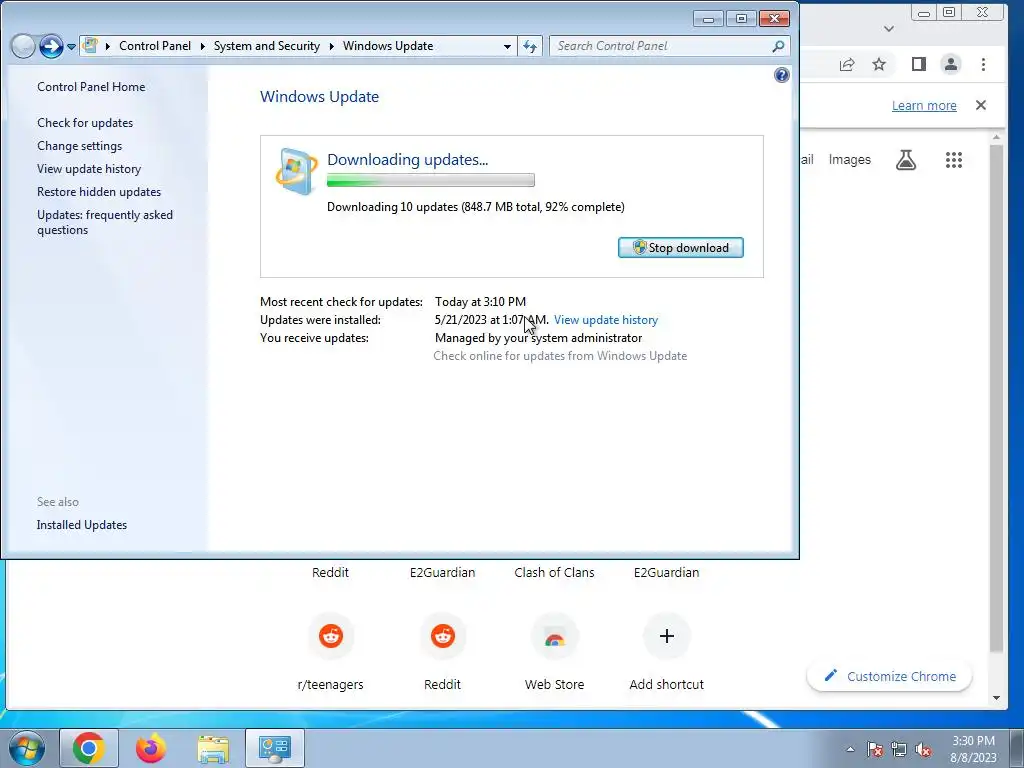Open View update history link next to install date
1024x768 pixels.
[x=605, y=320]
